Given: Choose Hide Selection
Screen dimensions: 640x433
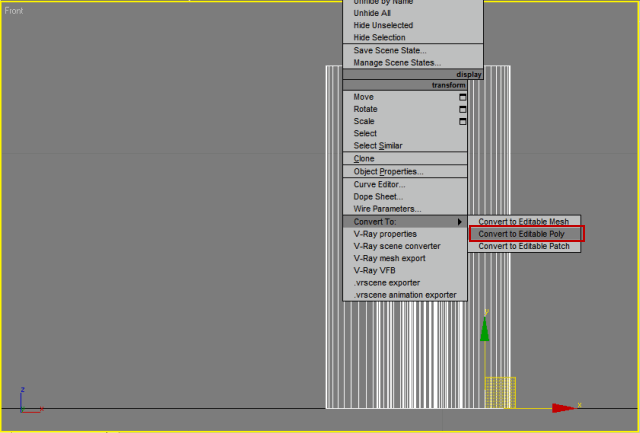Looking at the screenshot, I should coord(413,38).
